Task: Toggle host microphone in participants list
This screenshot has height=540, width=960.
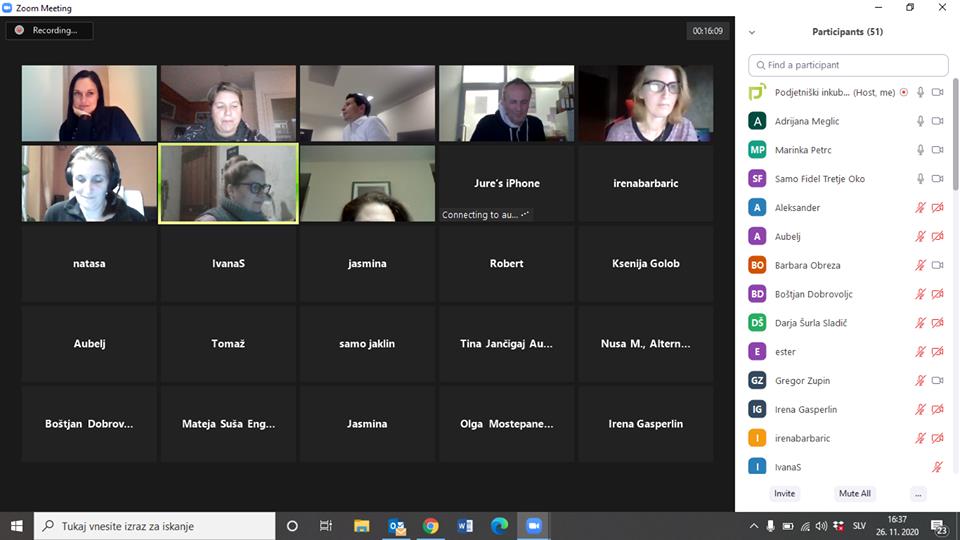Action: pos(920,92)
